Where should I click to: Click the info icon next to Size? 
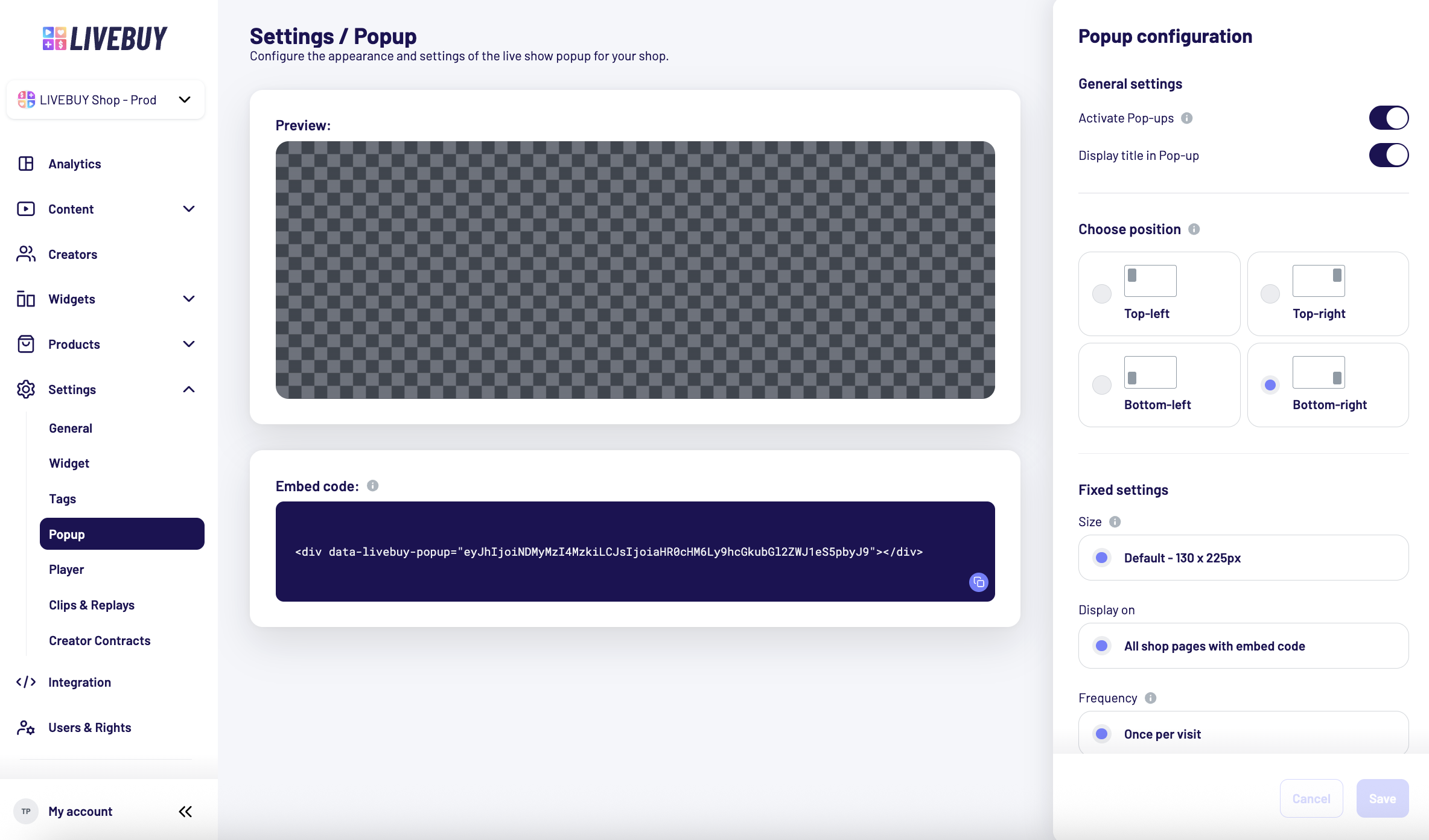1115,522
